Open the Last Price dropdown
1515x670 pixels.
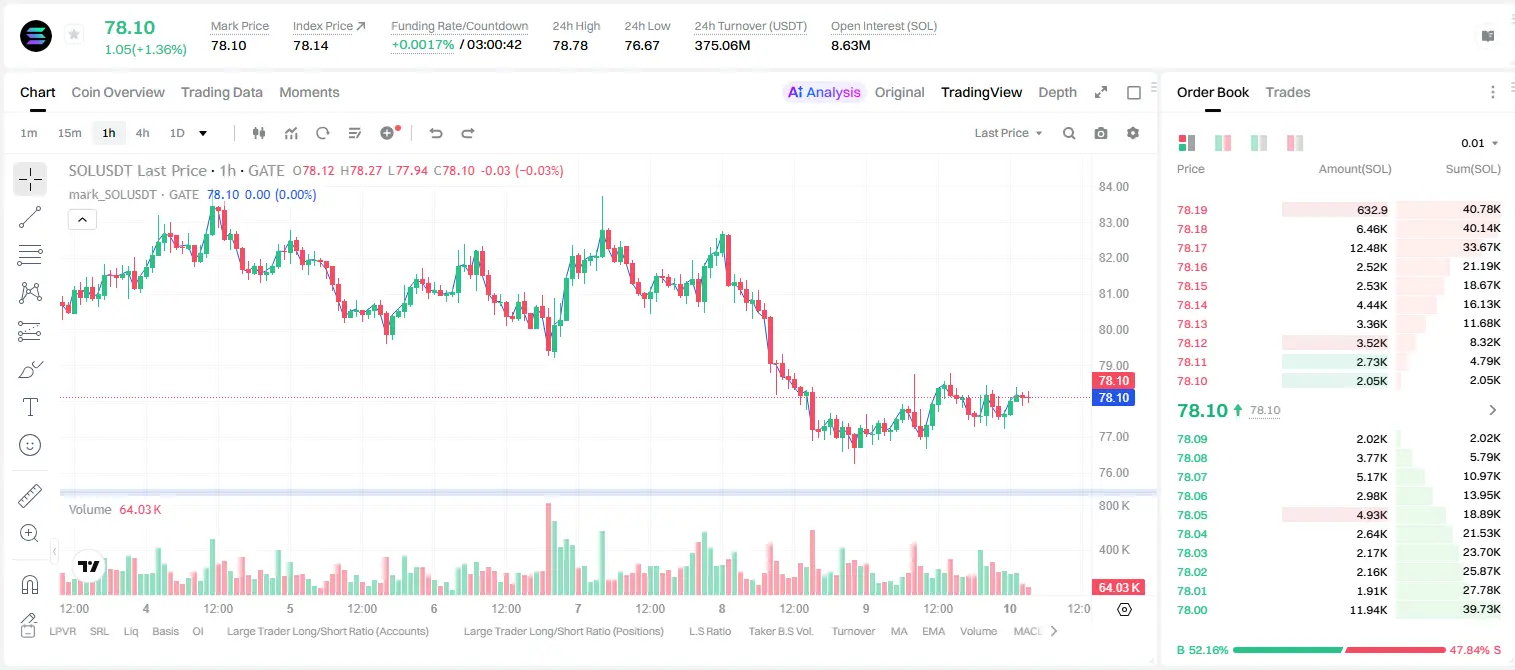click(1008, 133)
